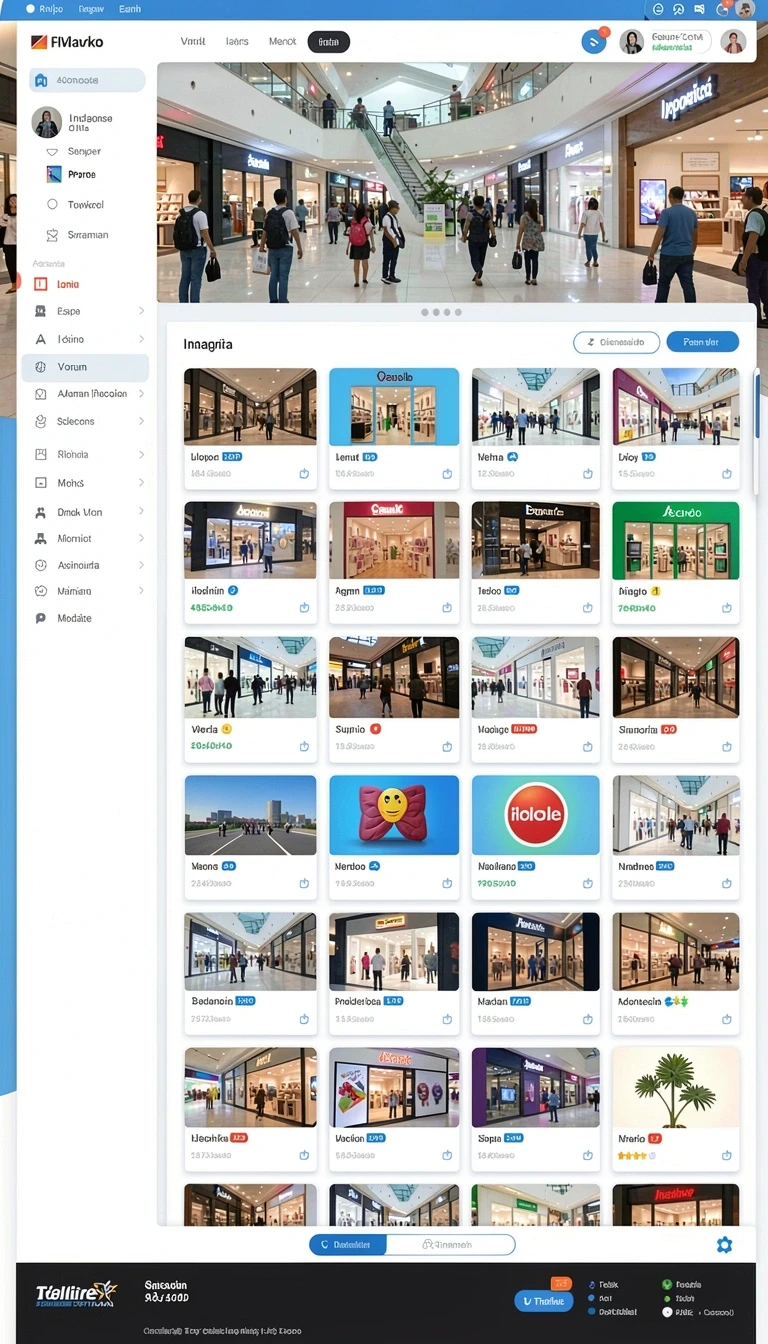Toggle the right segment of the bottom switcher

[x=450, y=1245]
